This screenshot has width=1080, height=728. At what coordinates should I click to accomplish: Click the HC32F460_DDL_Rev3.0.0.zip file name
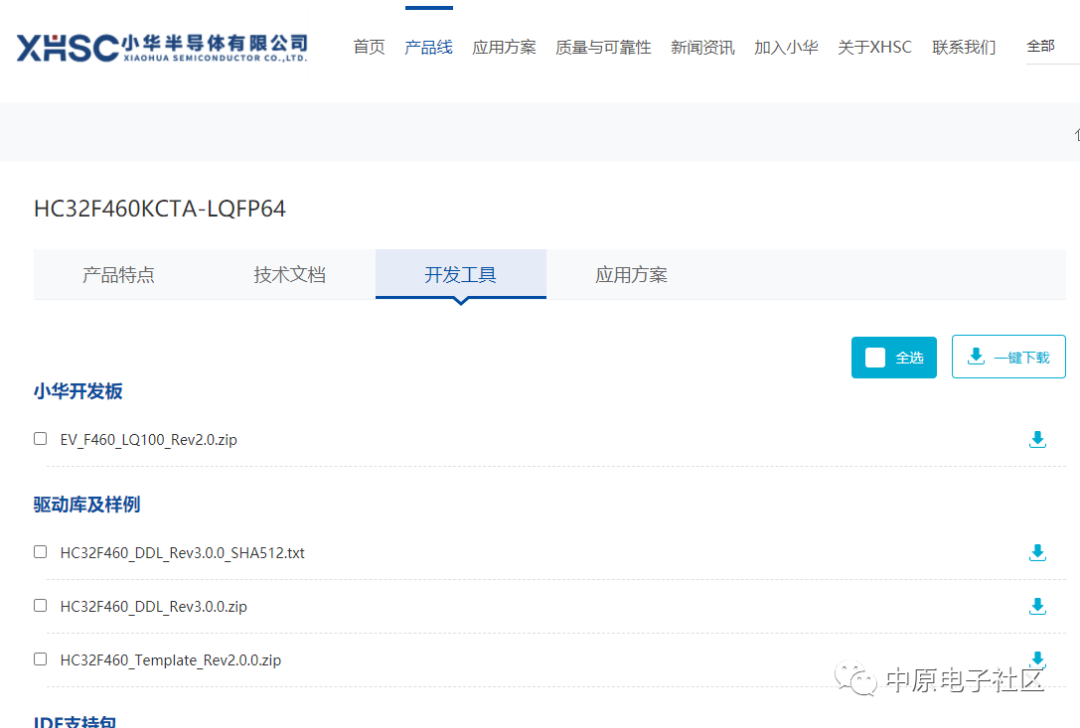[x=154, y=606]
